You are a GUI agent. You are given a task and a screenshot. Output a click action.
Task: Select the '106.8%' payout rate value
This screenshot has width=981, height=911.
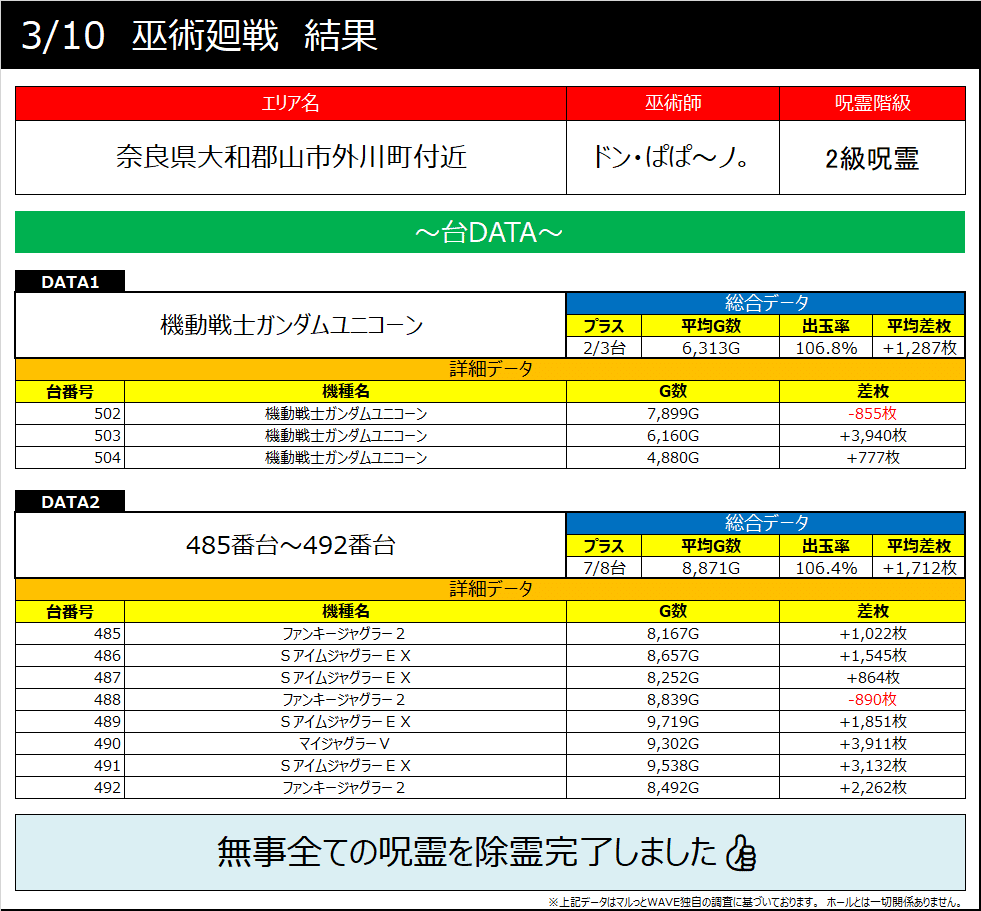click(826, 348)
